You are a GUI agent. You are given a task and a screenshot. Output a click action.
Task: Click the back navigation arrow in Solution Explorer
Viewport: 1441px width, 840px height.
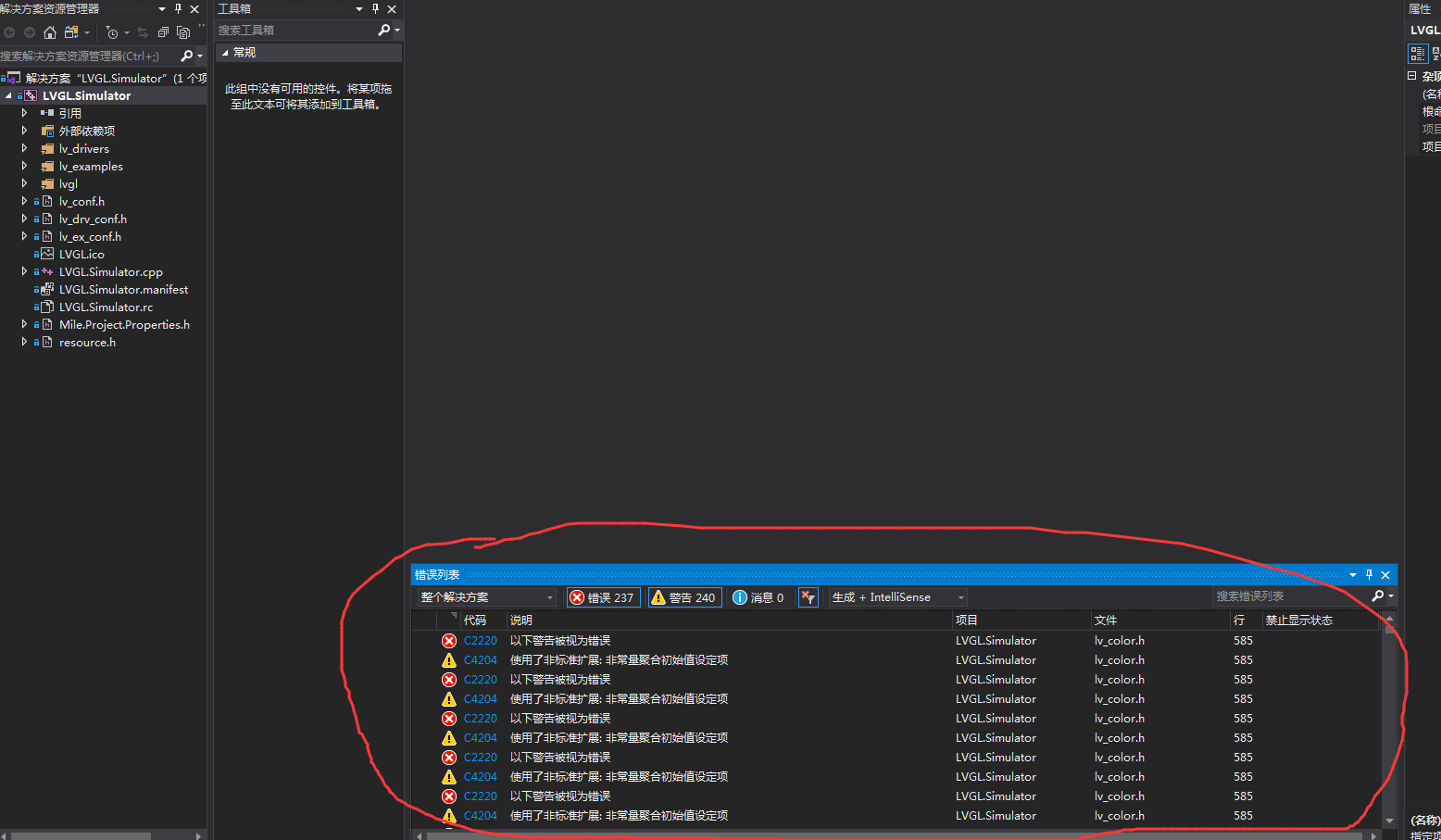point(9,32)
